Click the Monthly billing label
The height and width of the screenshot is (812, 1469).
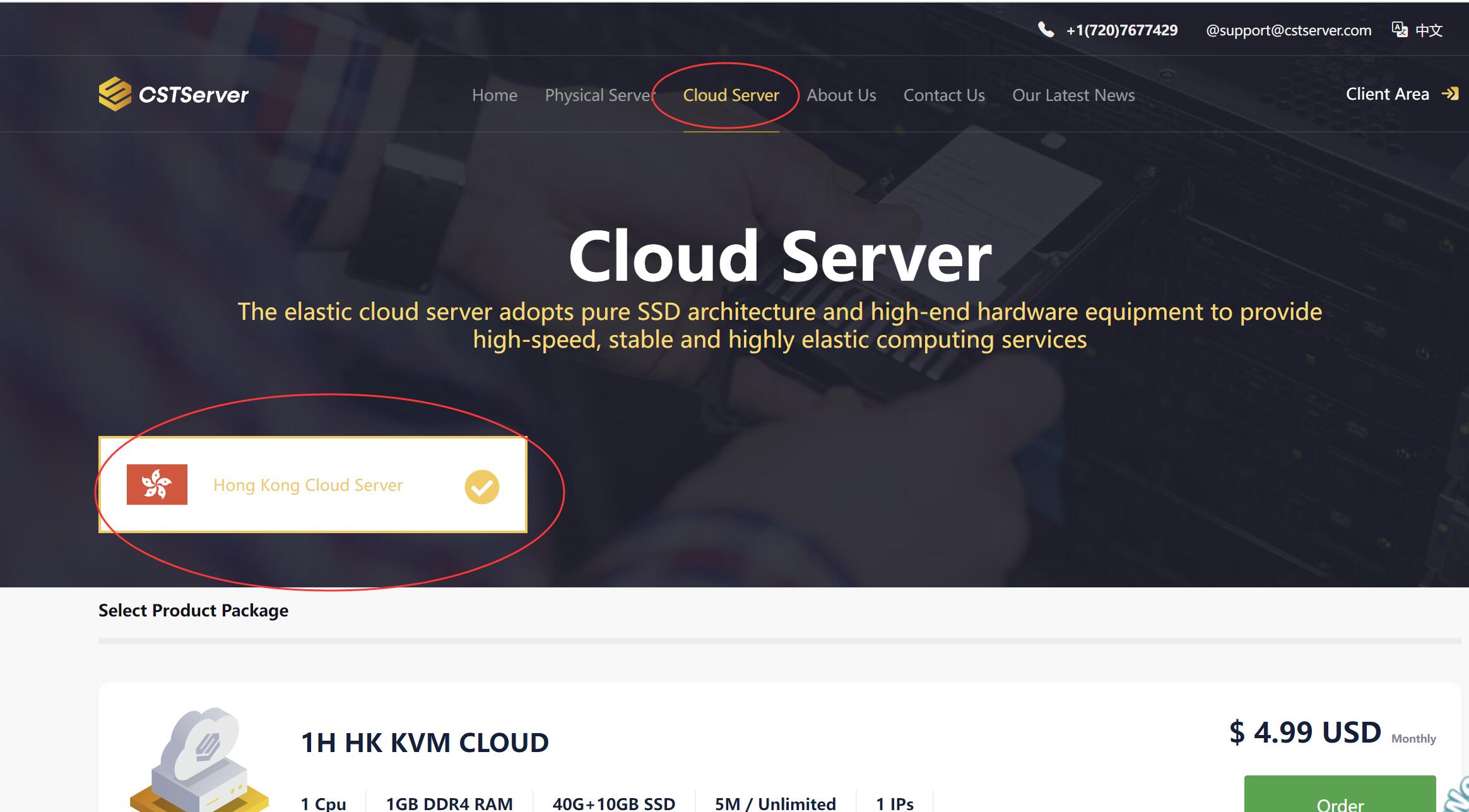tap(1413, 738)
